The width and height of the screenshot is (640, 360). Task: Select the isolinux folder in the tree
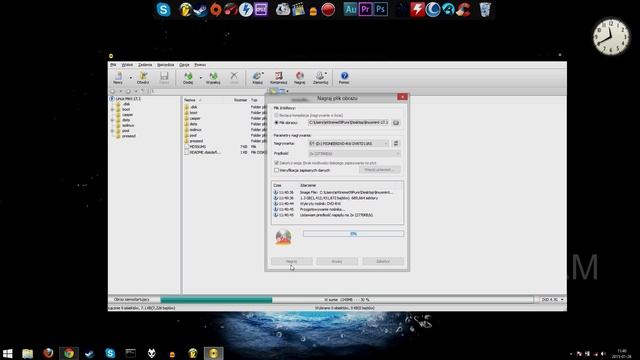[x=128, y=125]
